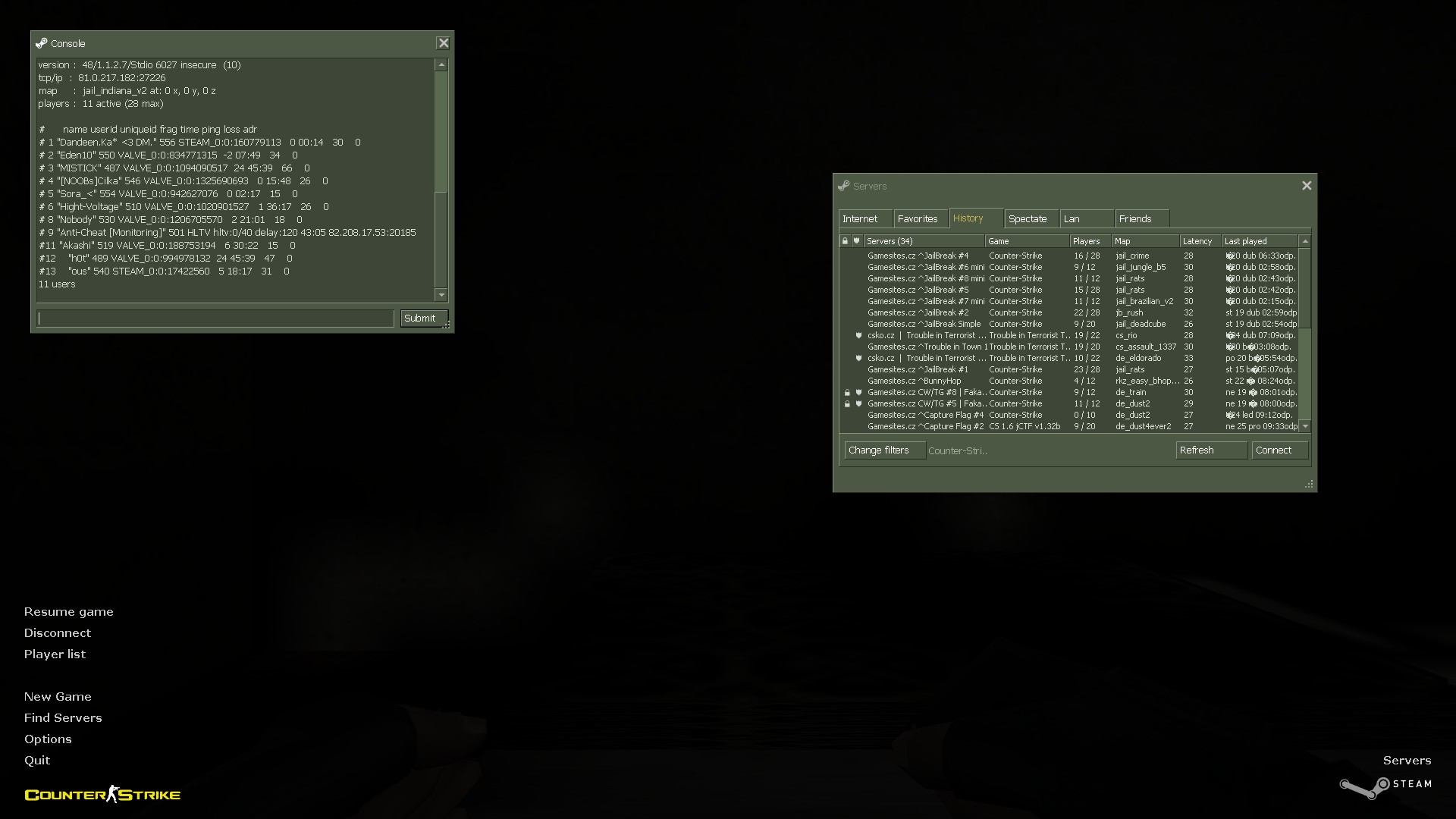Image resolution: width=1456 pixels, height=819 pixels.
Task: Click the console scroll down arrow
Action: [x=441, y=295]
